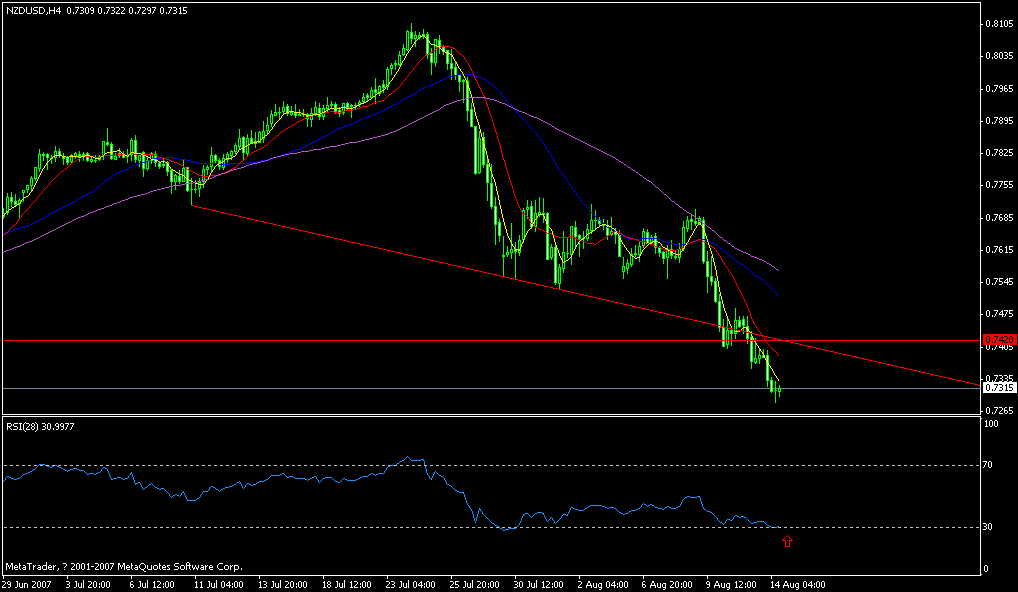Click price scale label 0.7895
This screenshot has width=1018, height=592.
click(1000, 121)
